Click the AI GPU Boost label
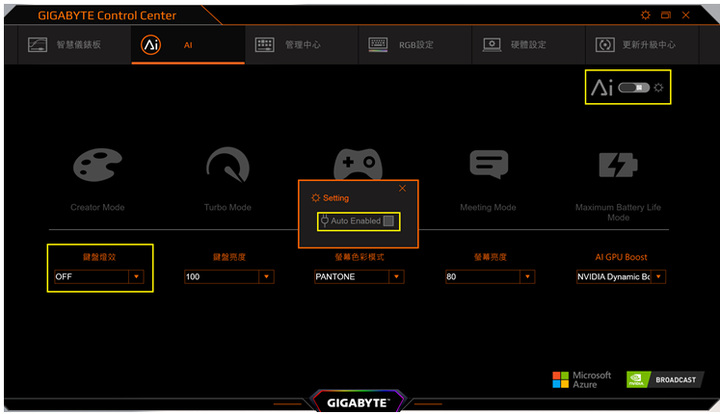Image resolution: width=720 pixels, height=414 pixels. [x=621, y=257]
